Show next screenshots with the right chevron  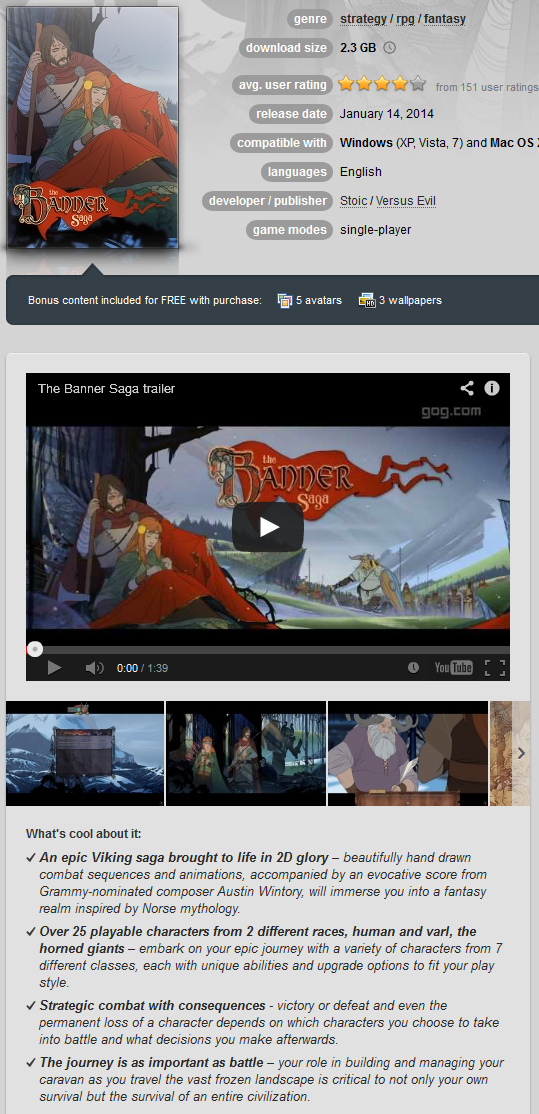point(522,753)
